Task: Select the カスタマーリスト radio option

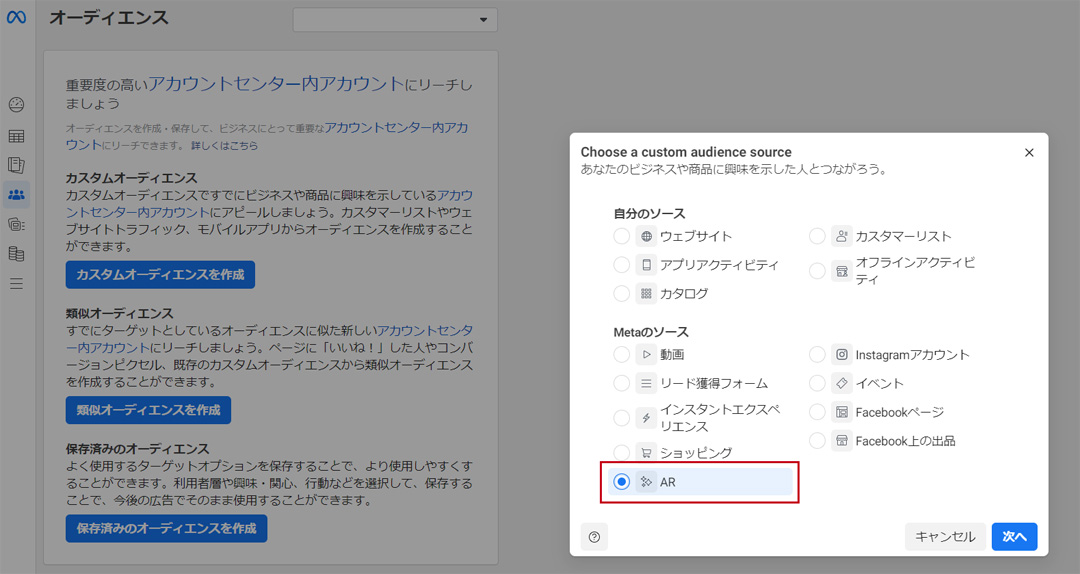Action: [x=818, y=237]
